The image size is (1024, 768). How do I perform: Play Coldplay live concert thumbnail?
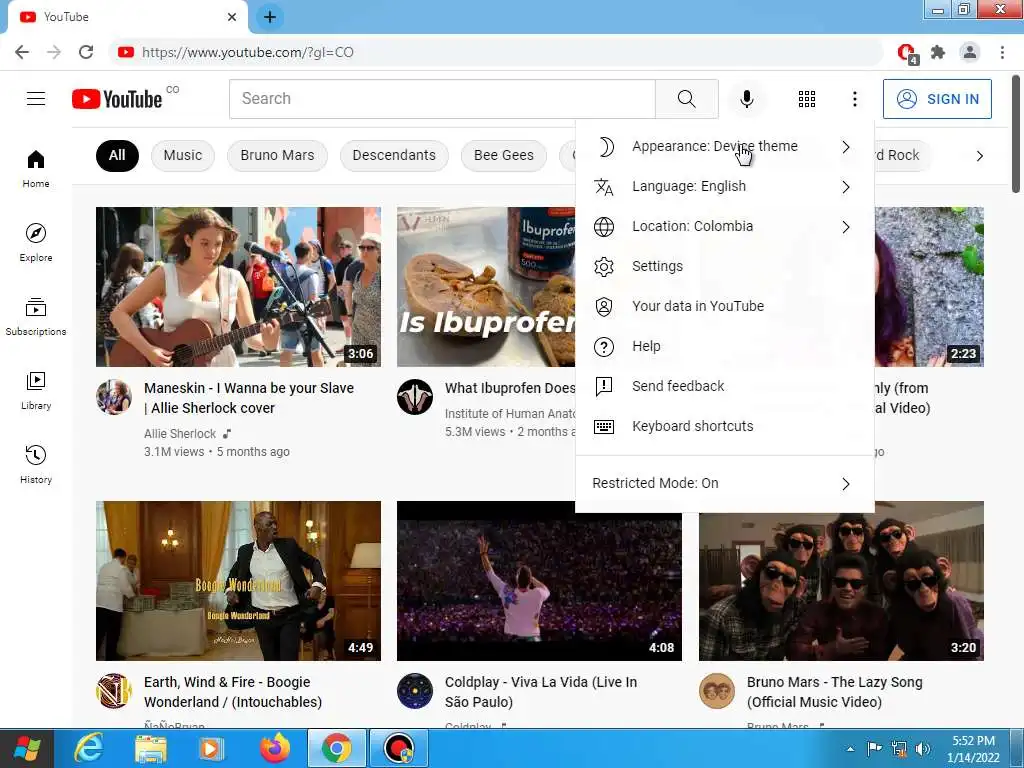click(539, 581)
